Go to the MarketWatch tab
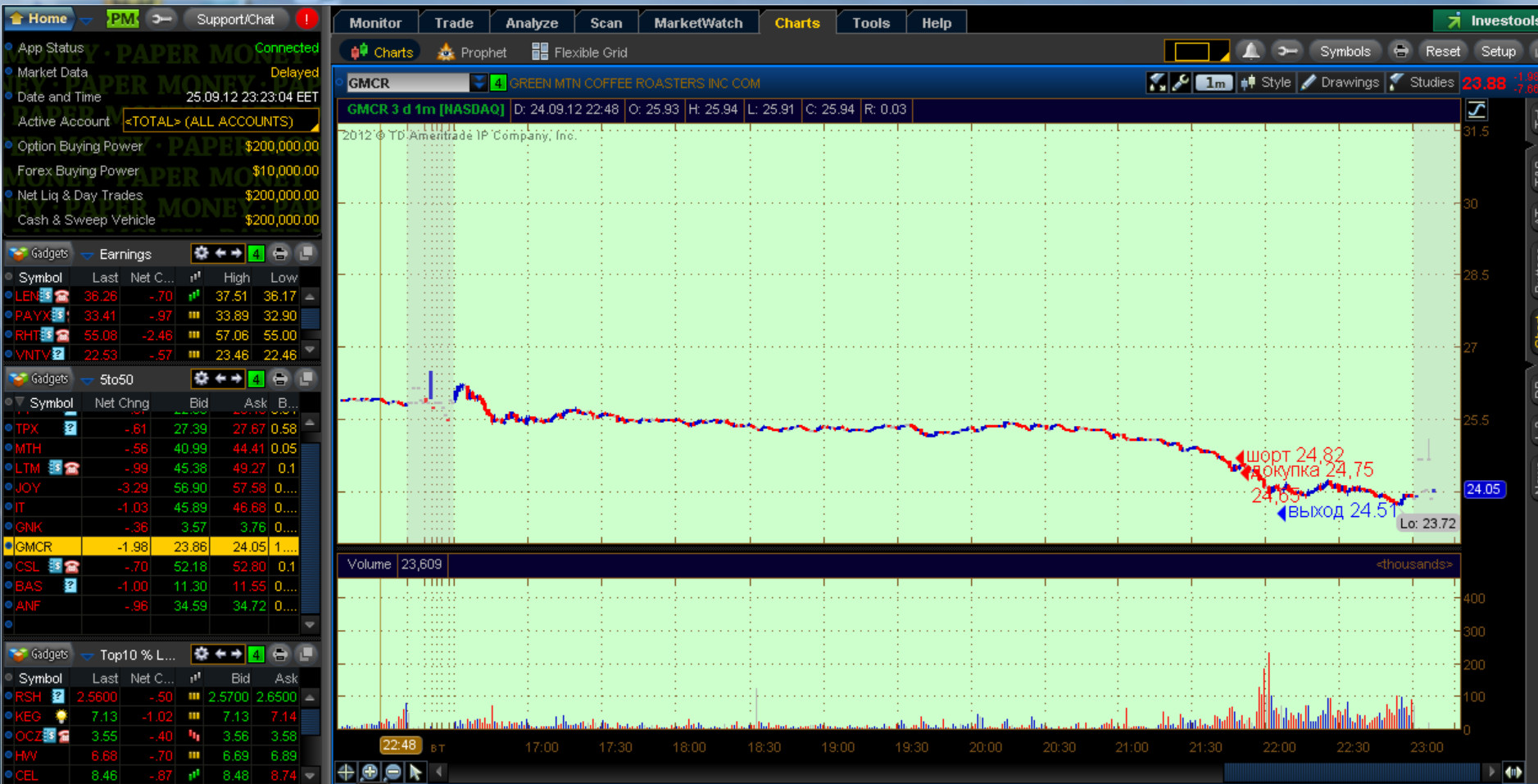Viewport: 1538px width, 784px height. click(x=698, y=23)
